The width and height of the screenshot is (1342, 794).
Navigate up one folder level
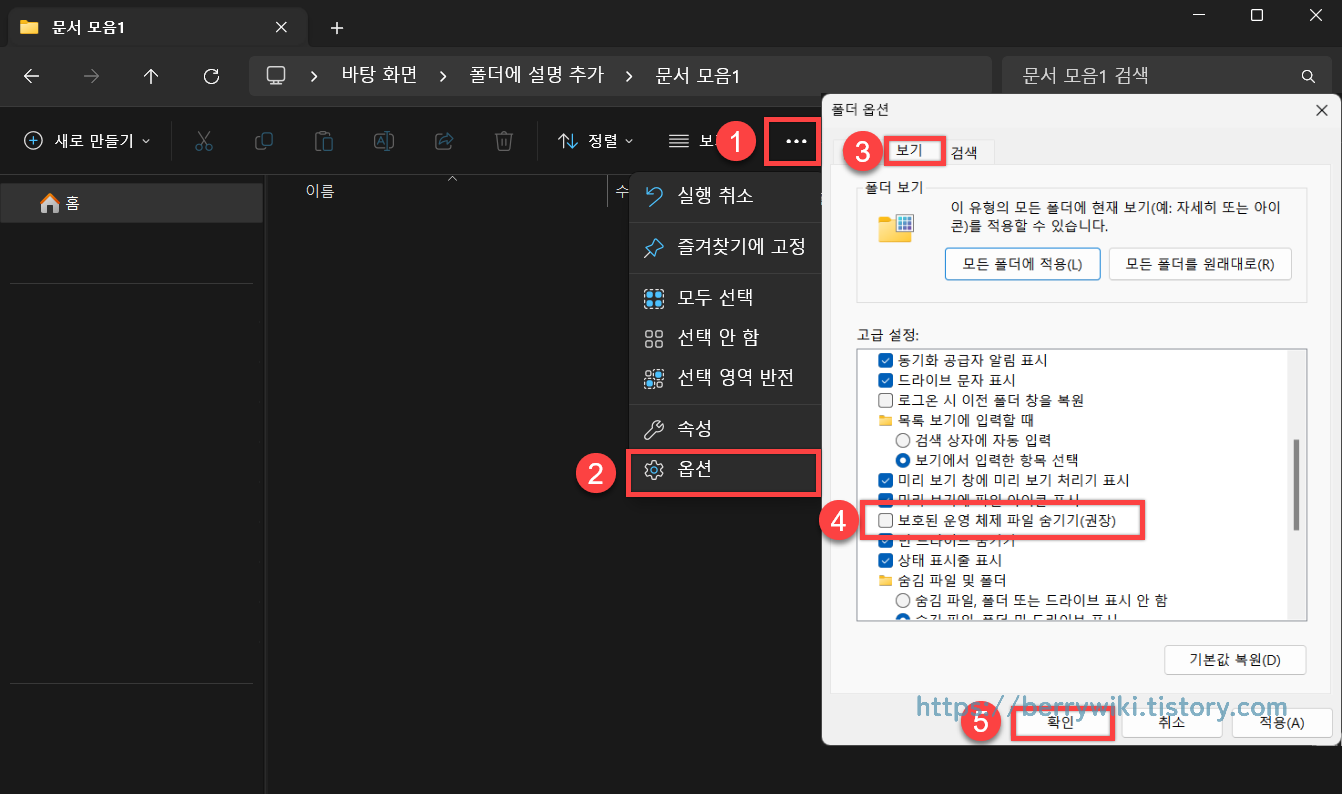[x=151, y=75]
